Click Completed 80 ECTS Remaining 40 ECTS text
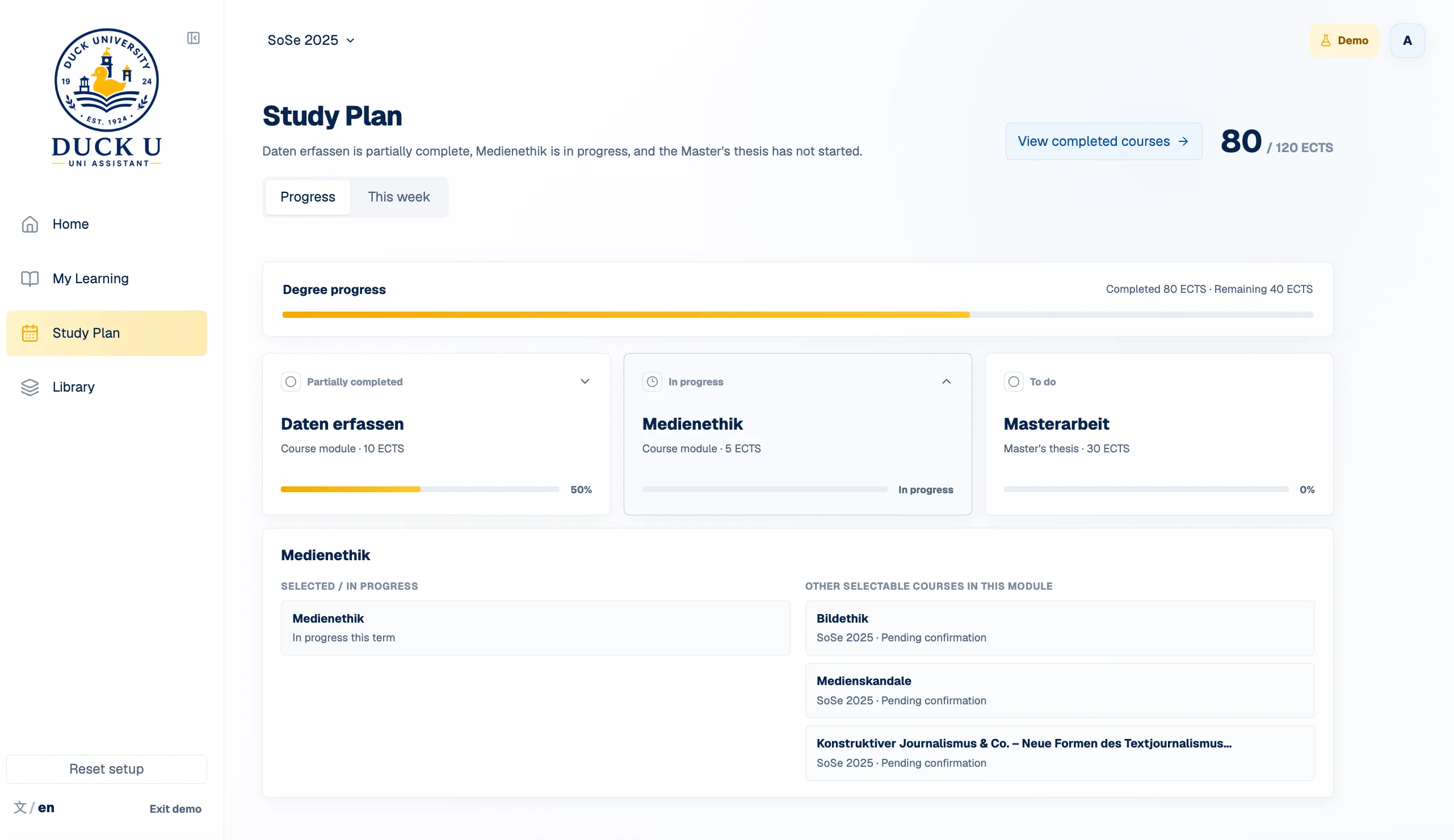The height and width of the screenshot is (840, 1454). pyautogui.click(x=1209, y=289)
